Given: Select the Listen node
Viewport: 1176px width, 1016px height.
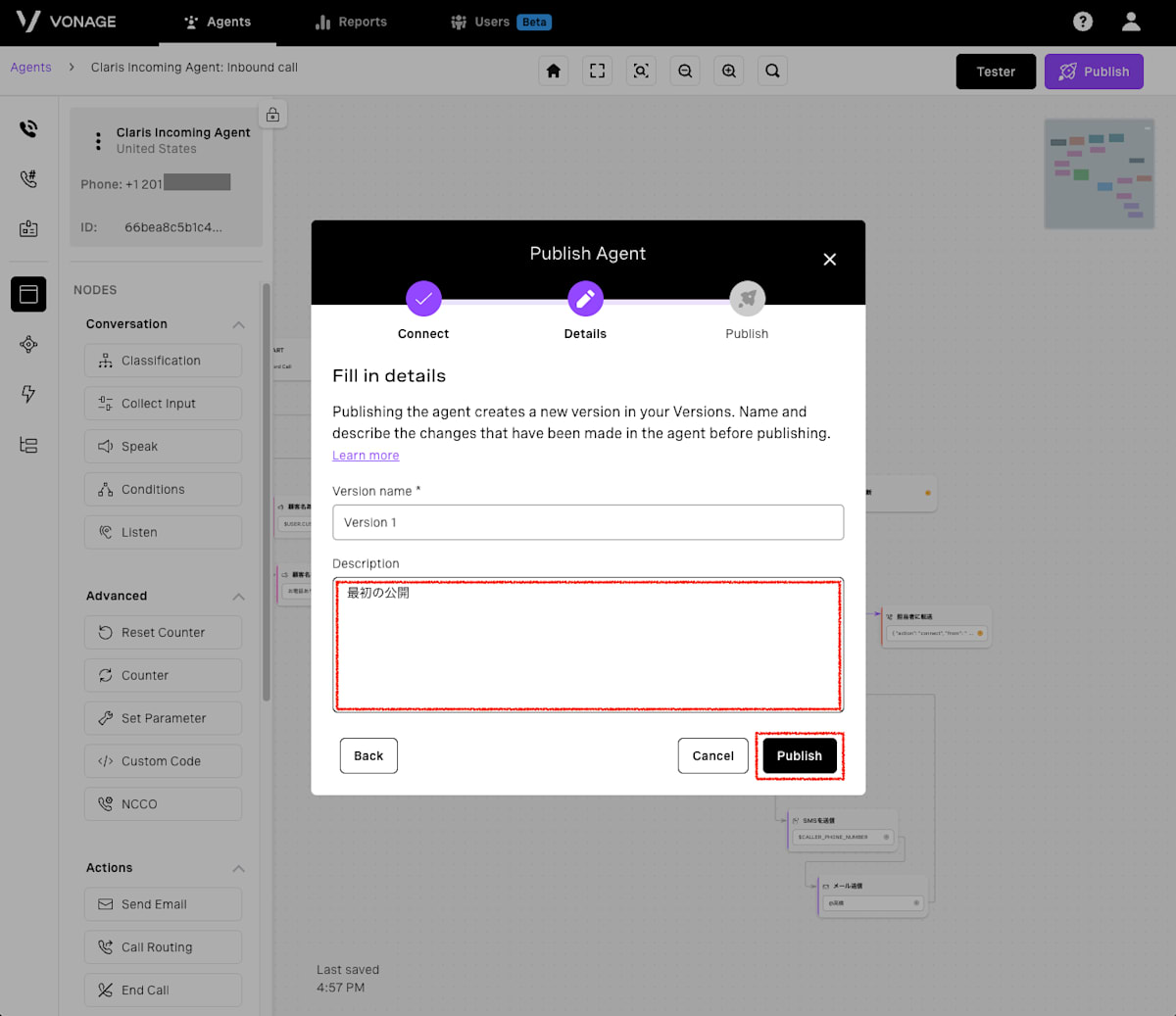Looking at the screenshot, I should pos(163,533).
